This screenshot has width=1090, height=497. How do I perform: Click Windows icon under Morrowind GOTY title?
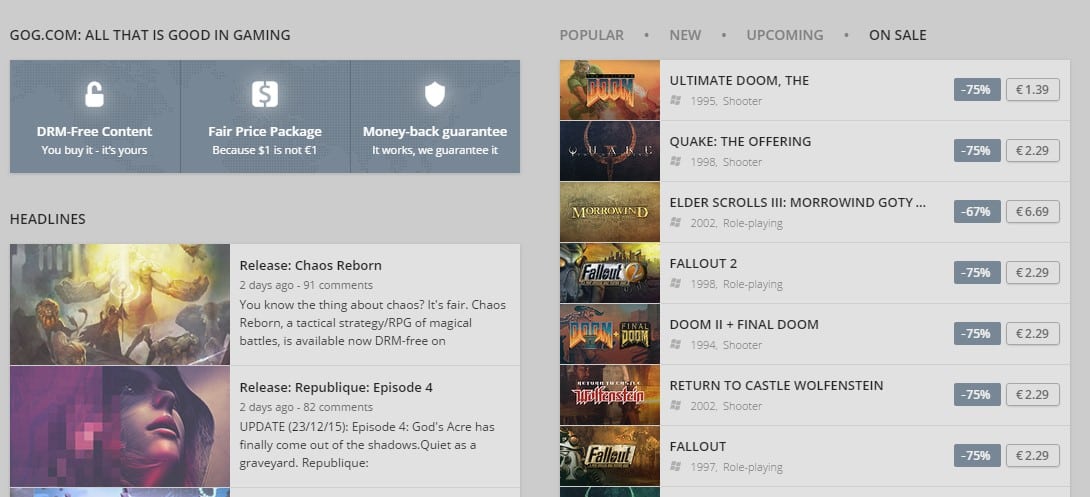click(x=675, y=222)
